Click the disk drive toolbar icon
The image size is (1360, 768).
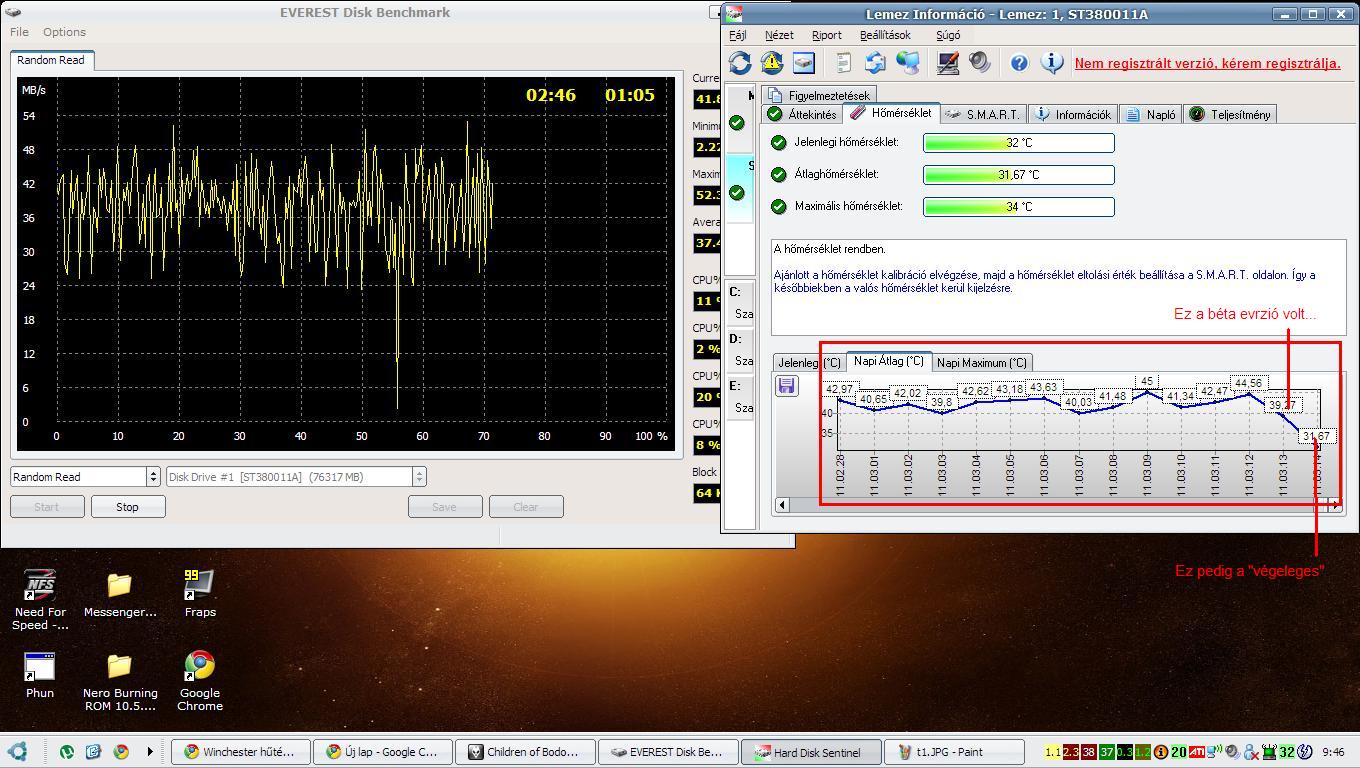pos(803,63)
